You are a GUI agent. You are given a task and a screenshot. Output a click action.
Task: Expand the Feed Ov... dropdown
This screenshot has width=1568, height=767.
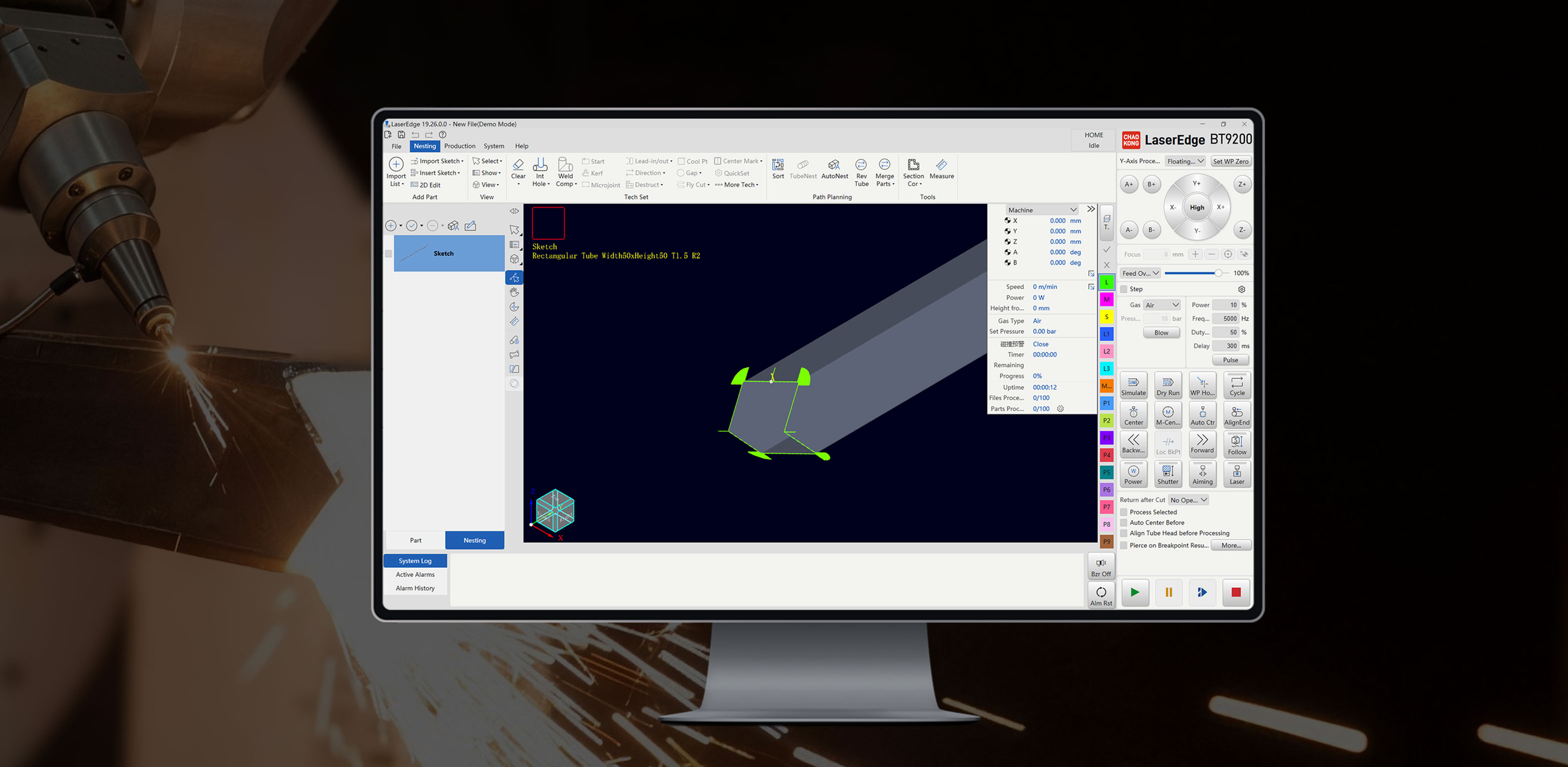(1141, 273)
